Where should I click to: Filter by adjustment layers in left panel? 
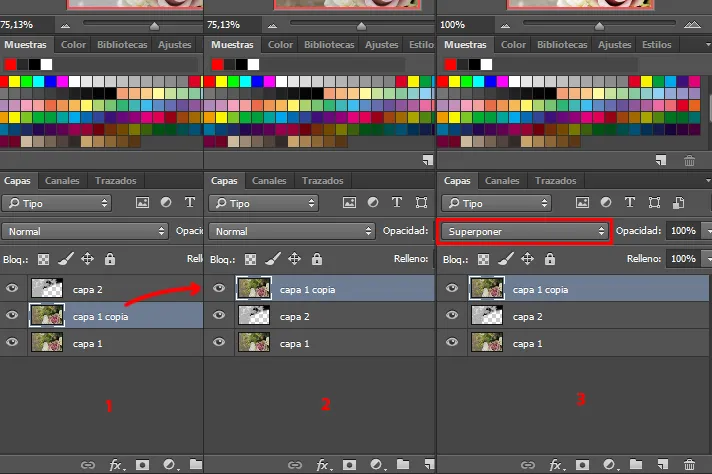[166, 202]
